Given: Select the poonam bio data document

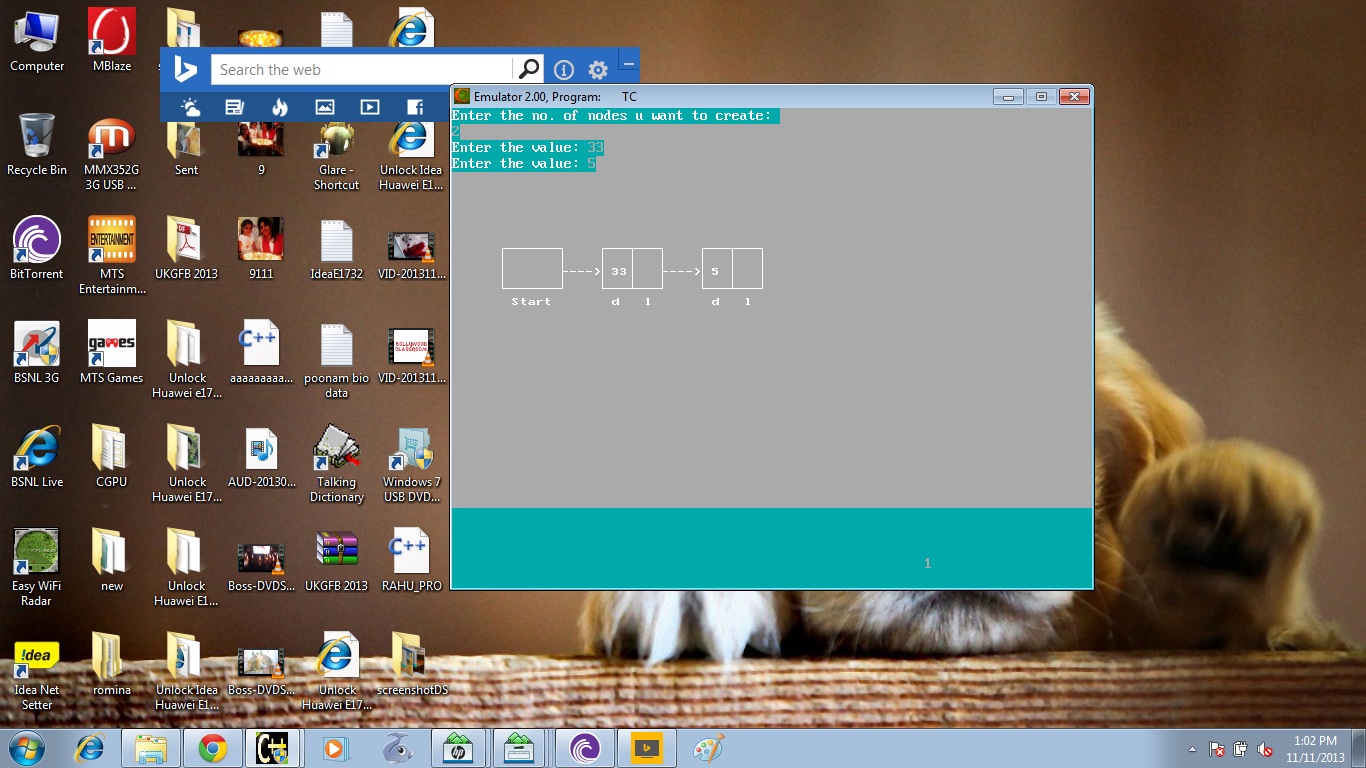Looking at the screenshot, I should point(336,361).
